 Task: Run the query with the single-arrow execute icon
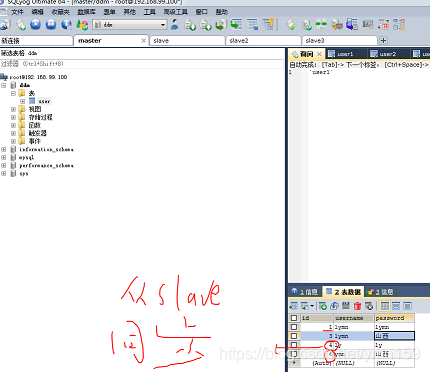(36, 24)
